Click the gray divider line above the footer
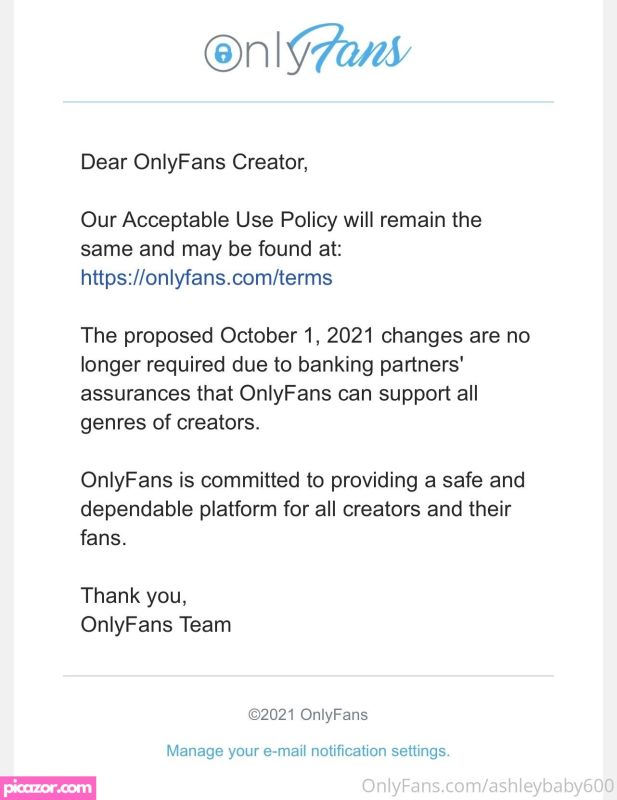 pyautogui.click(x=308, y=676)
